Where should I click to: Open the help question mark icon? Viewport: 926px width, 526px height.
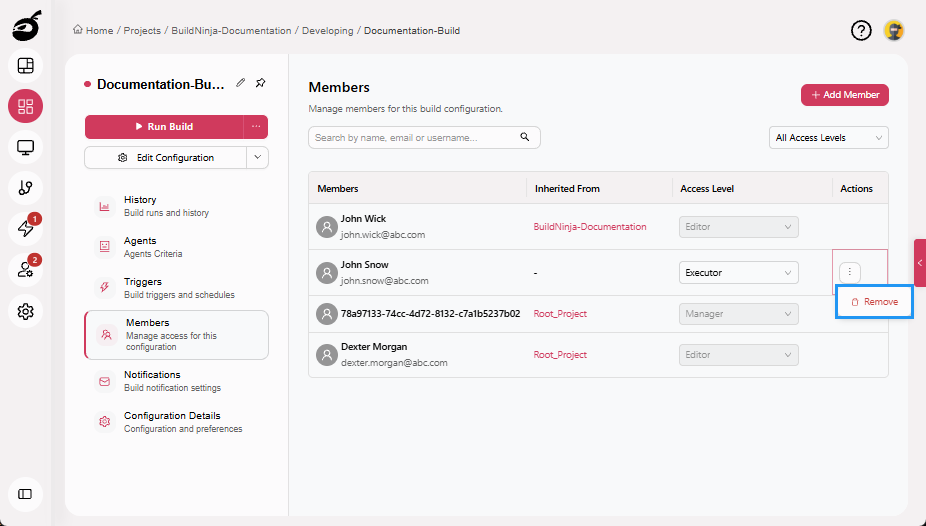[x=861, y=30]
